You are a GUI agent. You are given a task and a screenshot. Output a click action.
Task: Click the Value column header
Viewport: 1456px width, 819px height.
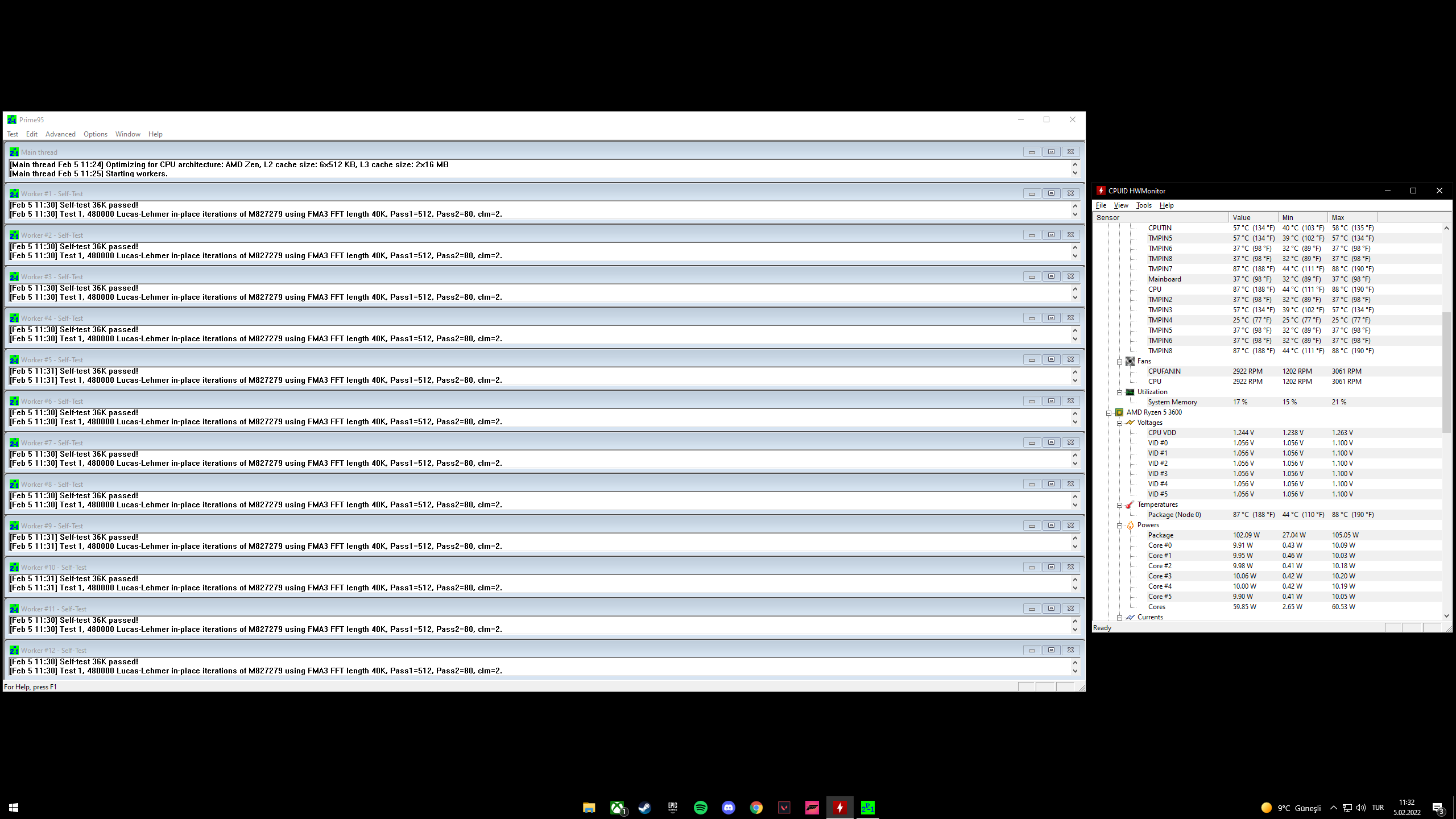1252,217
